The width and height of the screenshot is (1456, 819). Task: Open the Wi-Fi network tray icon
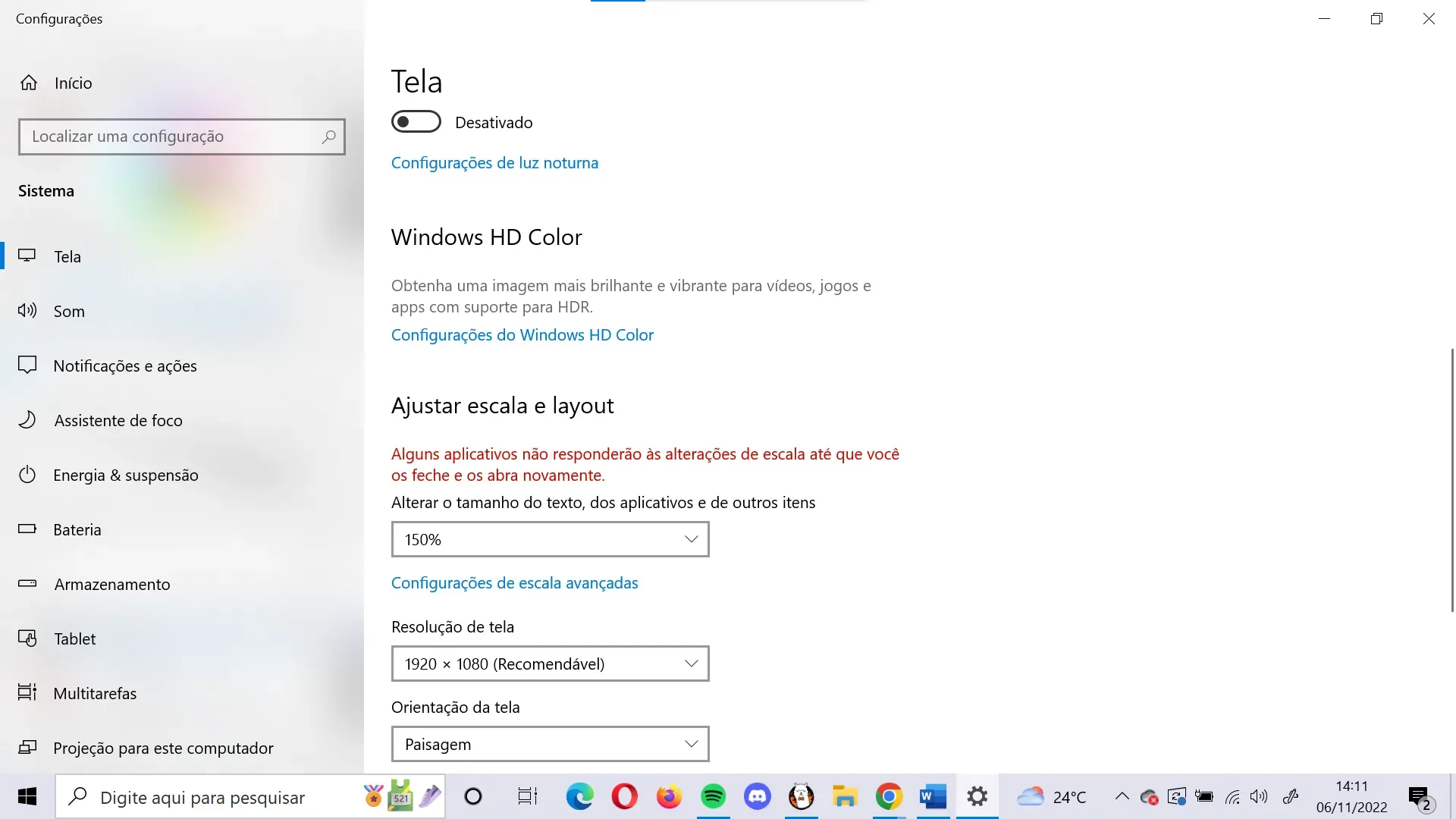1232,797
